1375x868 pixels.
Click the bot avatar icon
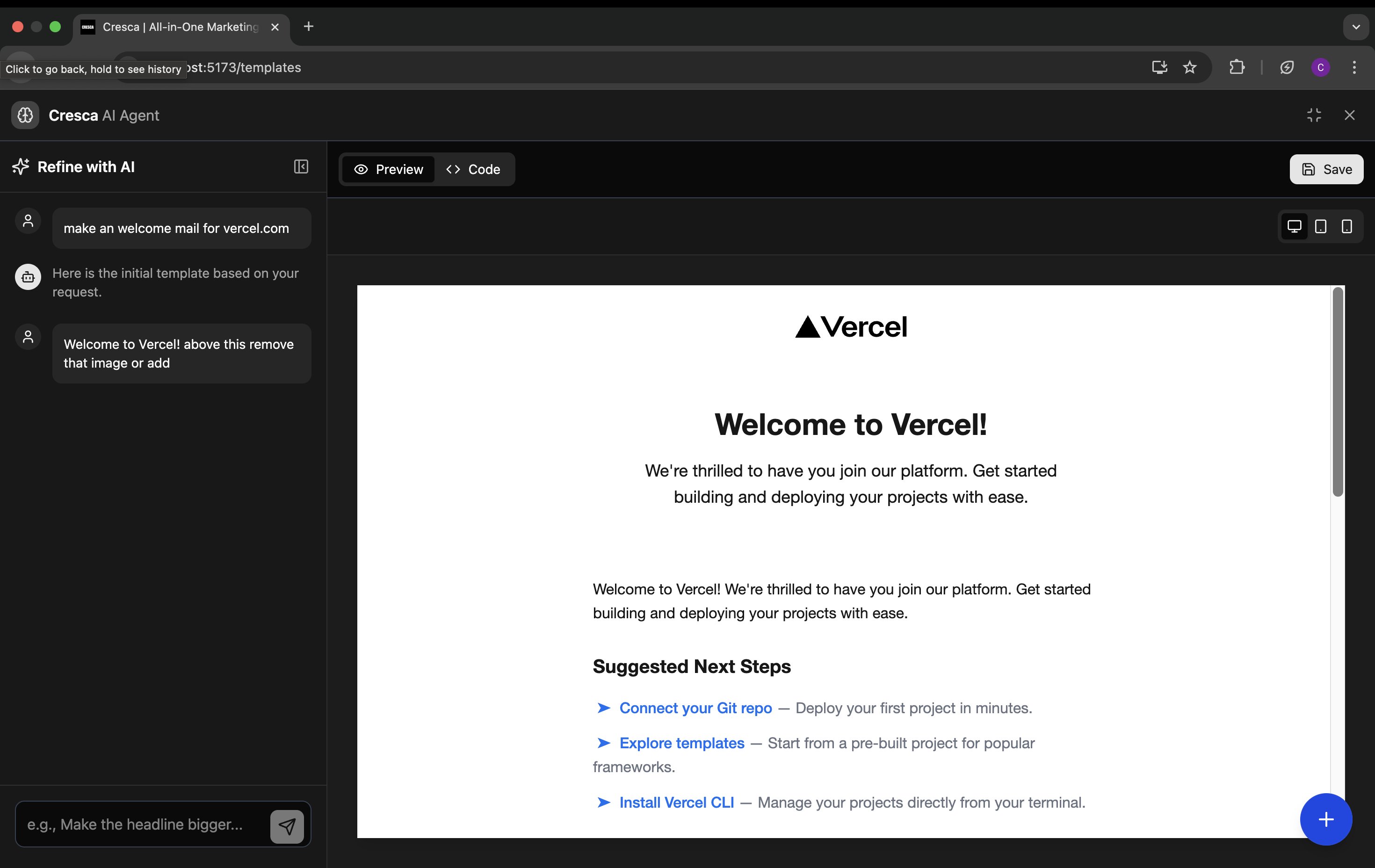click(28, 277)
